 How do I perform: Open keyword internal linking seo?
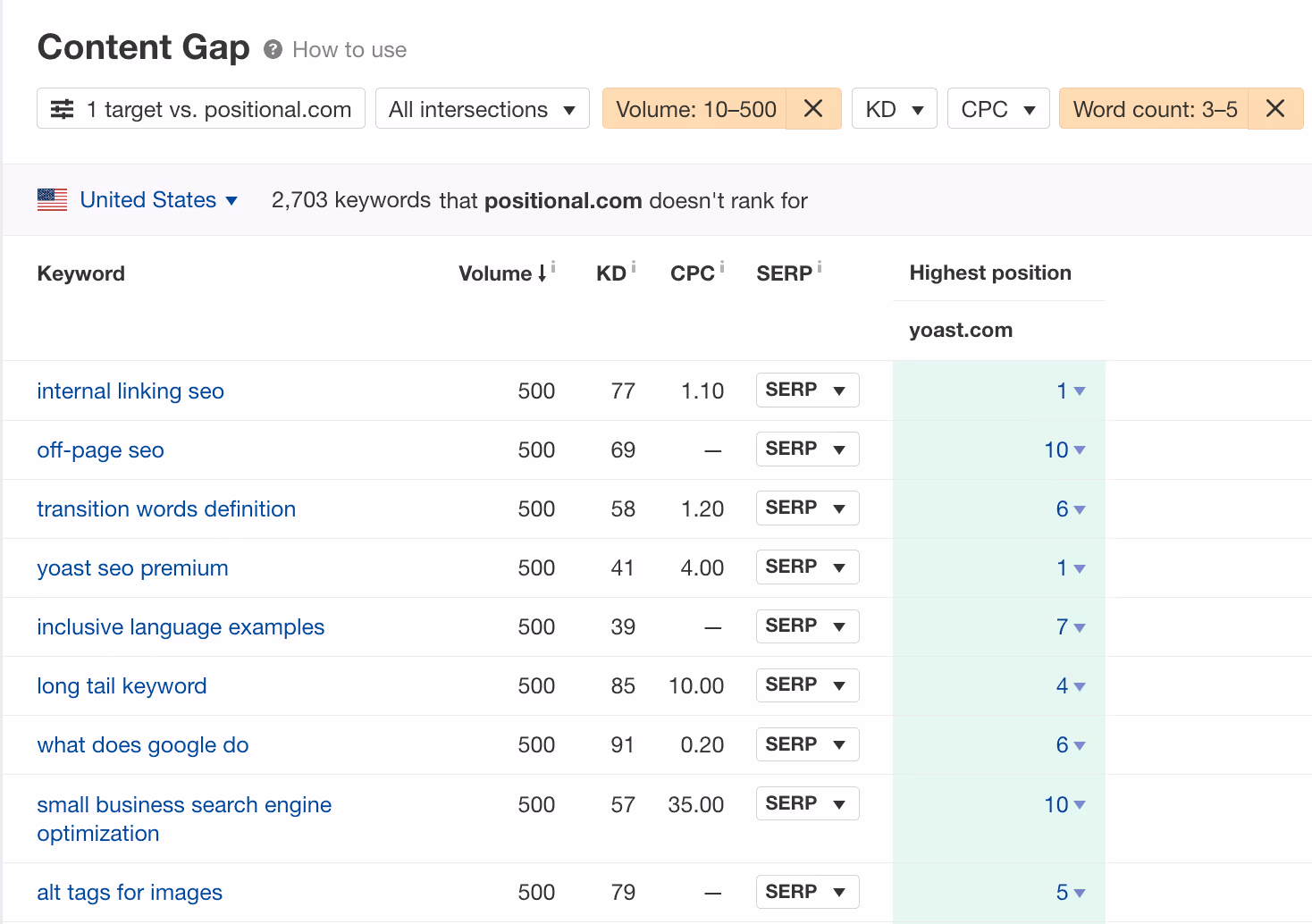point(130,391)
